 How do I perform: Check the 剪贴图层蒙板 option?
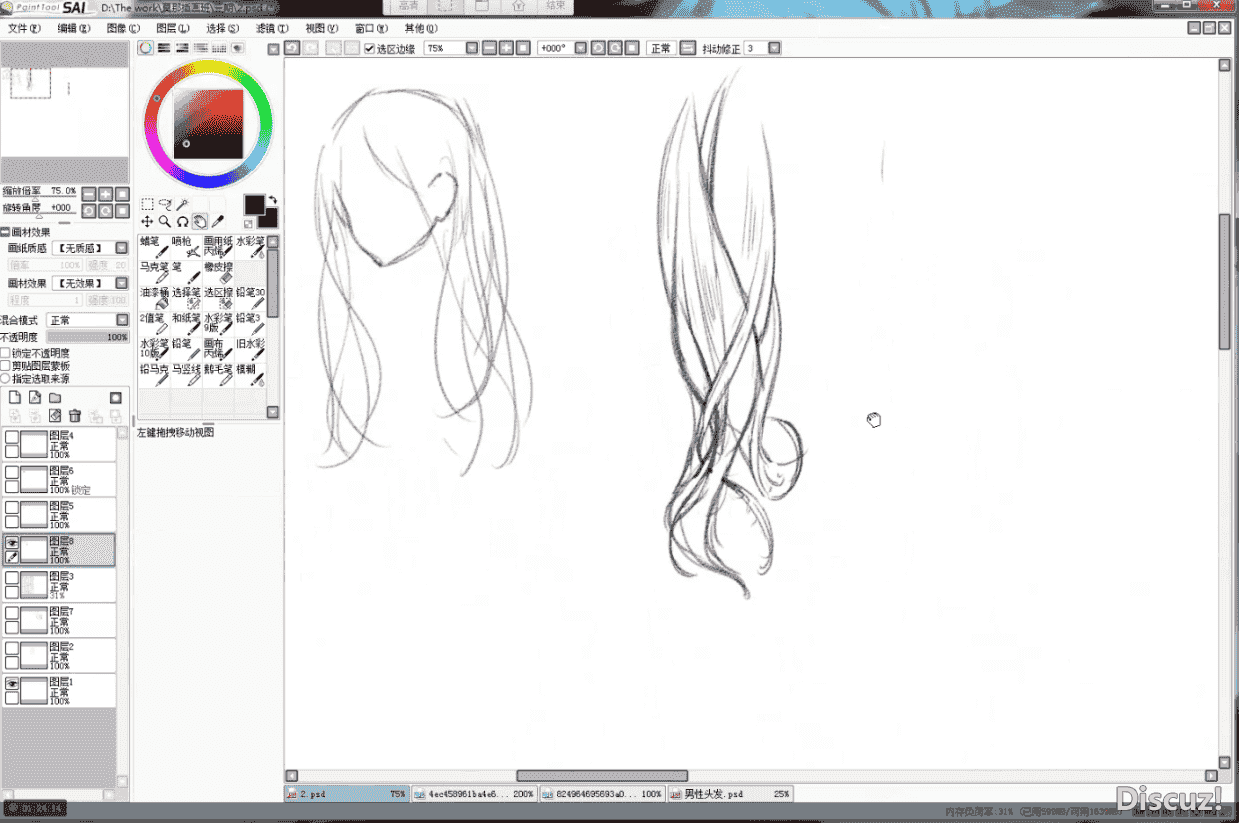6,366
